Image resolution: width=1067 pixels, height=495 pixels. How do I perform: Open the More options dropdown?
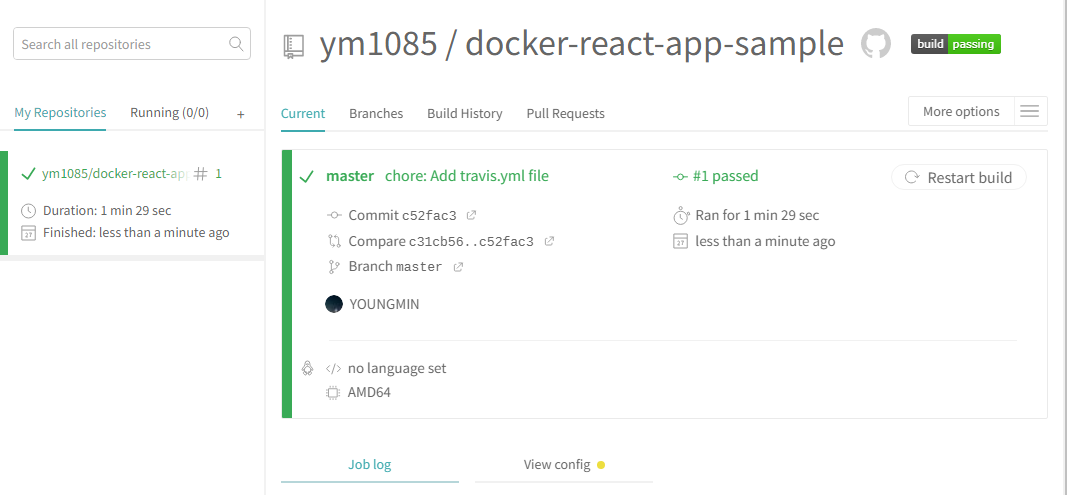961,111
